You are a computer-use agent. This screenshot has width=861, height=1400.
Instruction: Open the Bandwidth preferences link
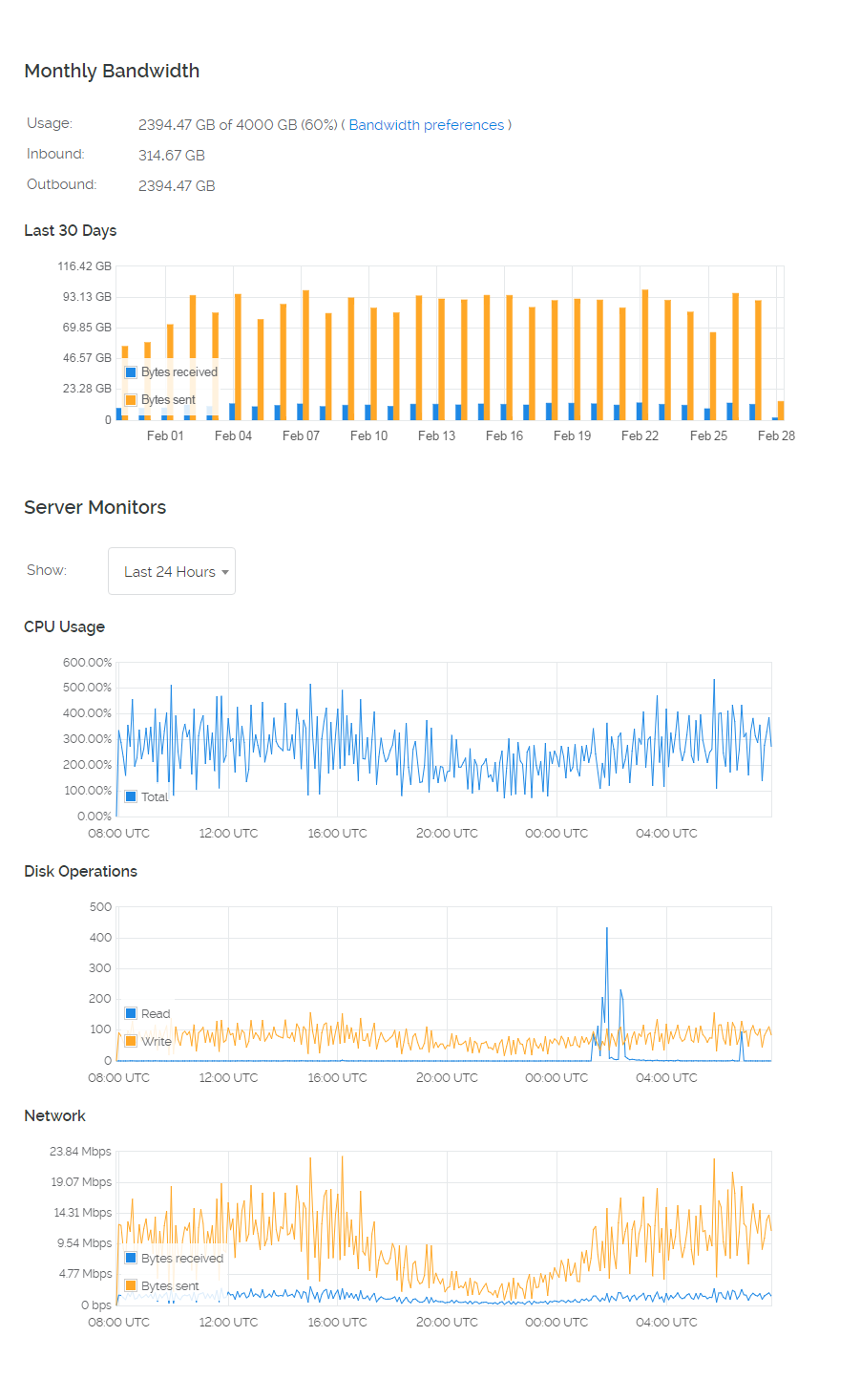426,125
